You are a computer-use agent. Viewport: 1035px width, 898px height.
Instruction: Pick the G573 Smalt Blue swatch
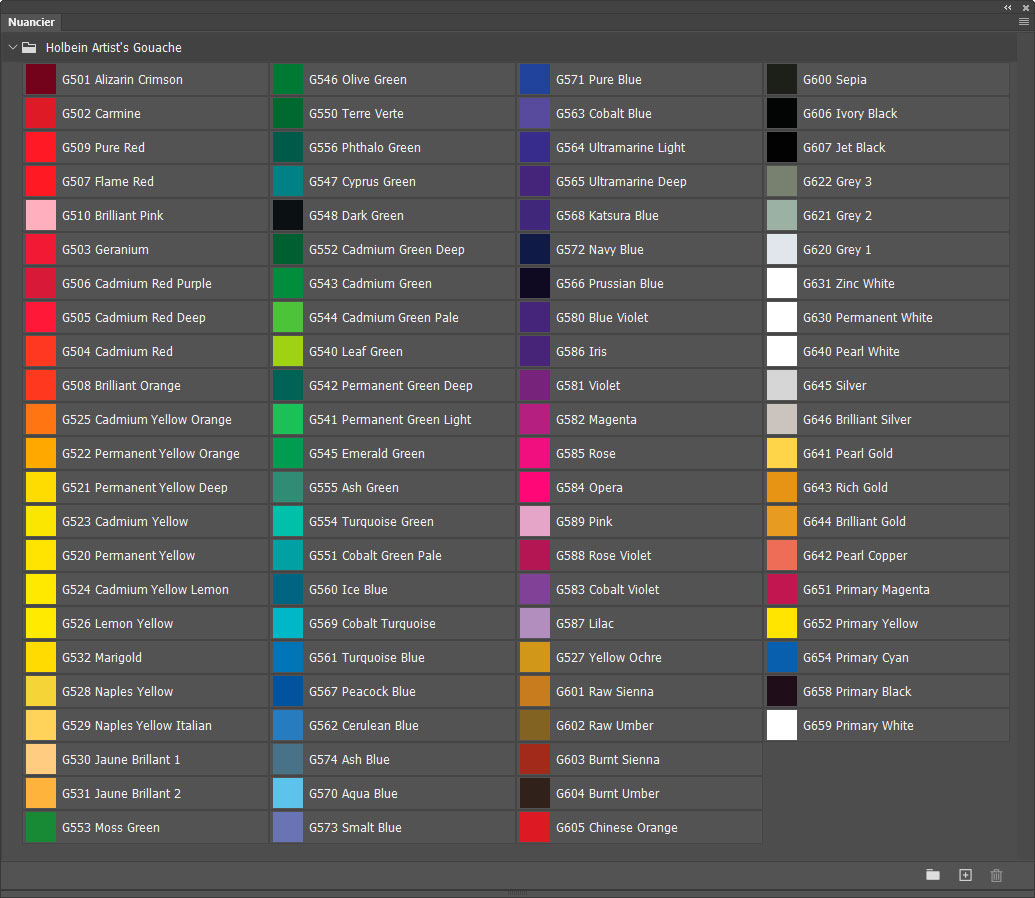point(288,828)
